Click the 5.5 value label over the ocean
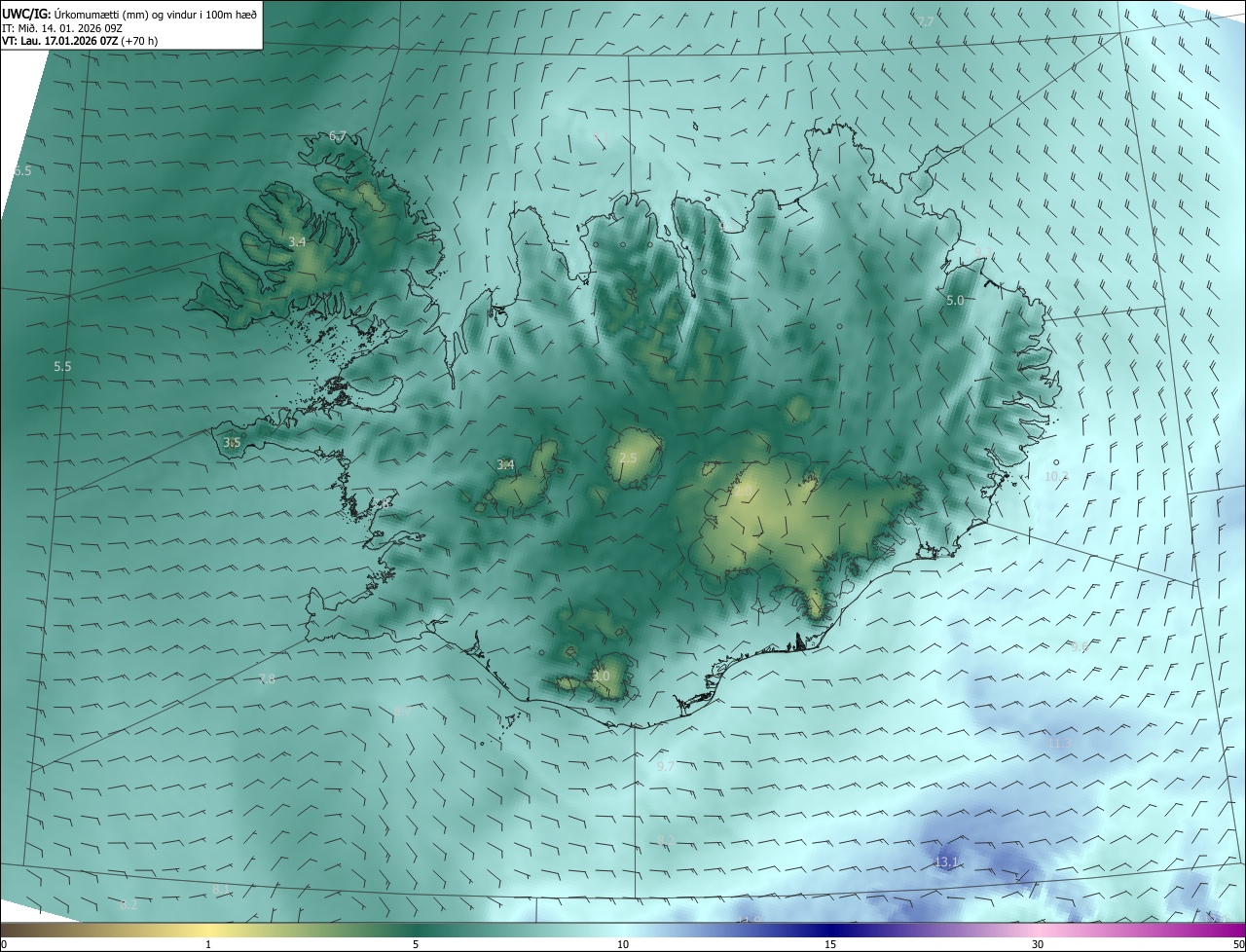The height and width of the screenshot is (952, 1246). coord(62,366)
